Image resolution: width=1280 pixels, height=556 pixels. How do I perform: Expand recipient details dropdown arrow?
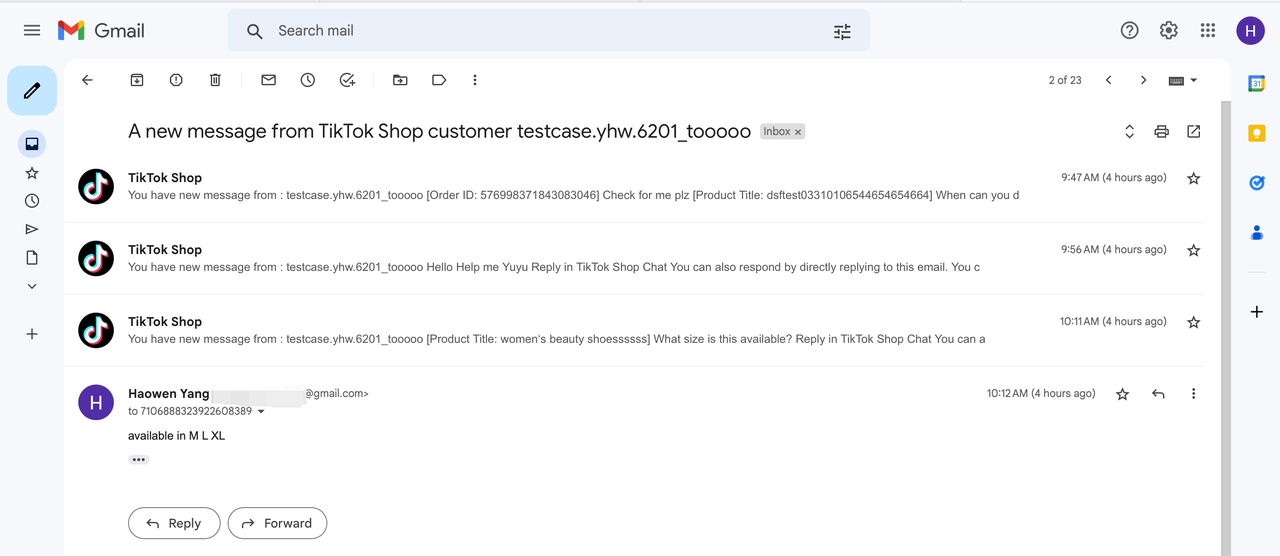coord(262,412)
